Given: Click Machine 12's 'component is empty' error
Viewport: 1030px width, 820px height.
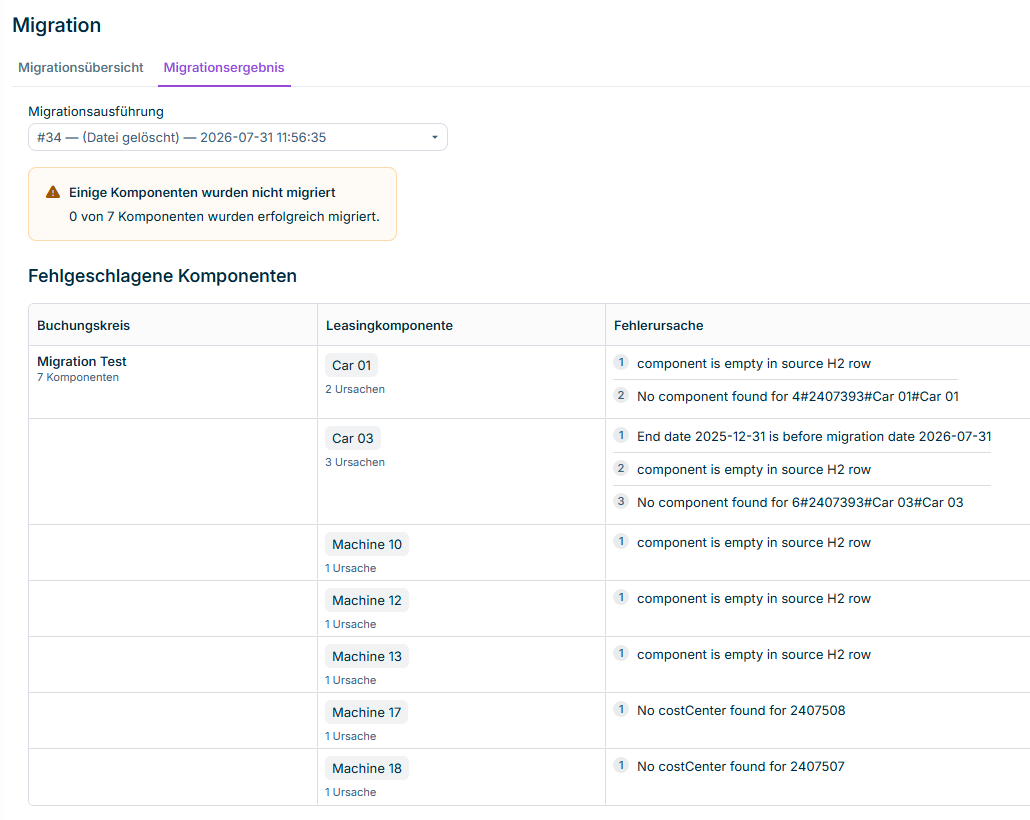Looking at the screenshot, I should tap(753, 599).
